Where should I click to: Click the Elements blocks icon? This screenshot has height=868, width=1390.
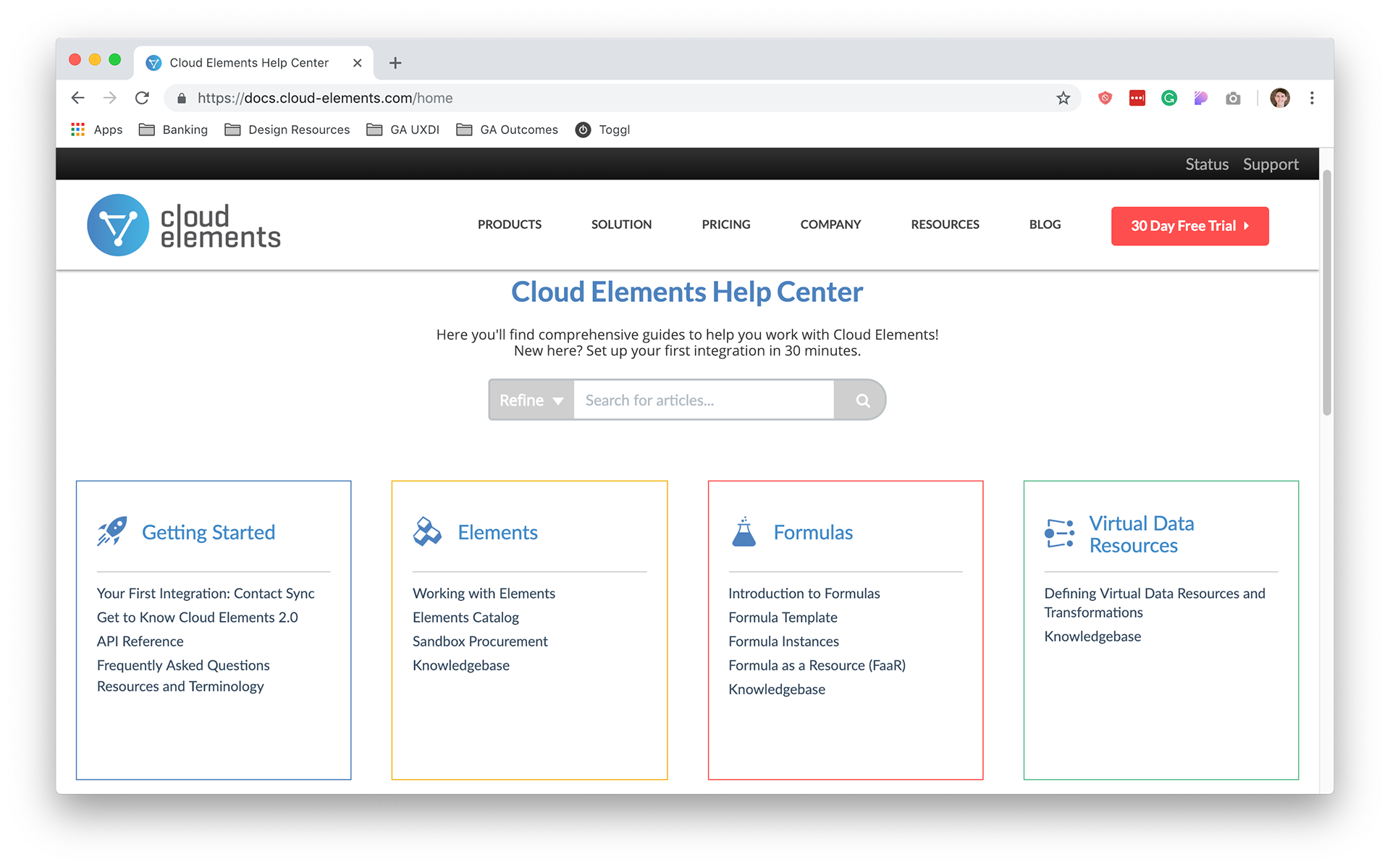tap(427, 531)
